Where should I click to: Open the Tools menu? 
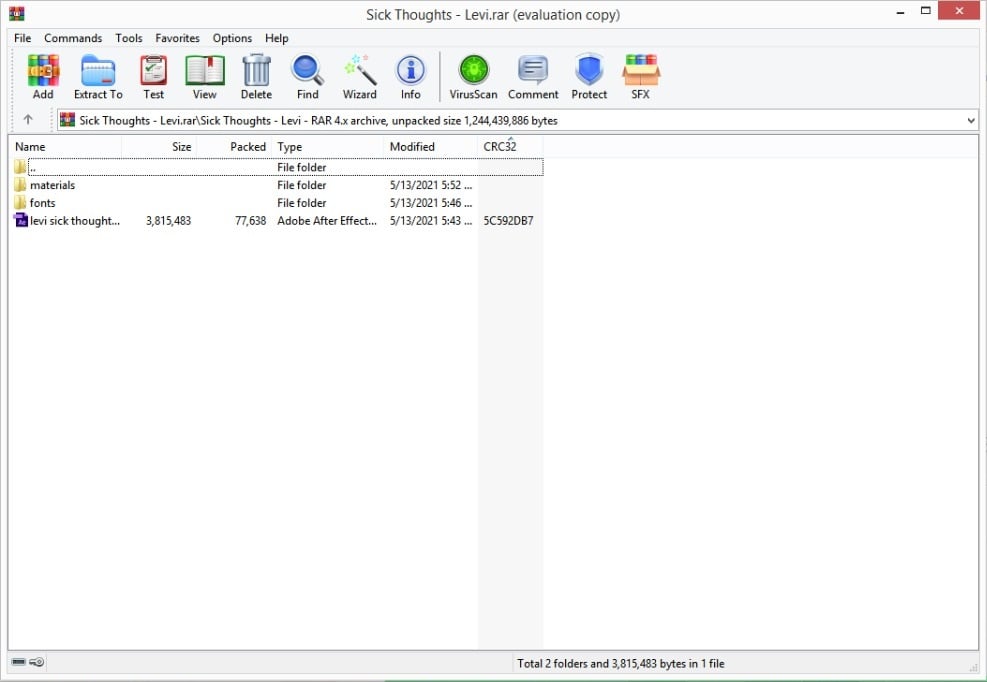click(x=128, y=38)
